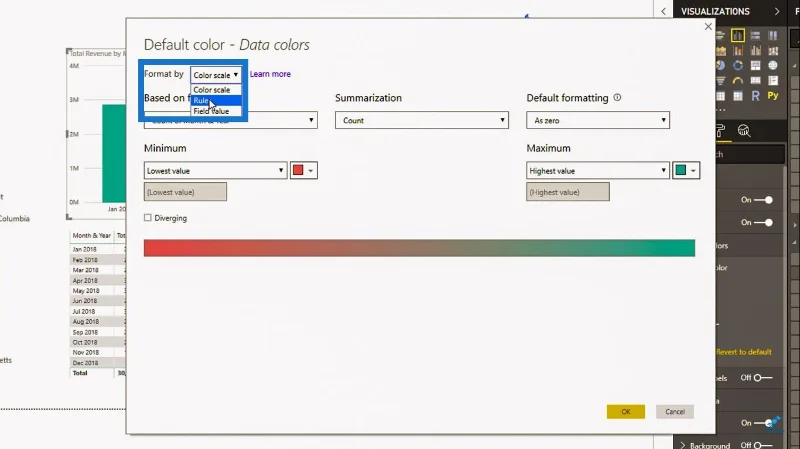Image resolution: width=800 pixels, height=449 pixels.
Task: Pick the gauge visualization icon
Action: (x=738, y=81)
